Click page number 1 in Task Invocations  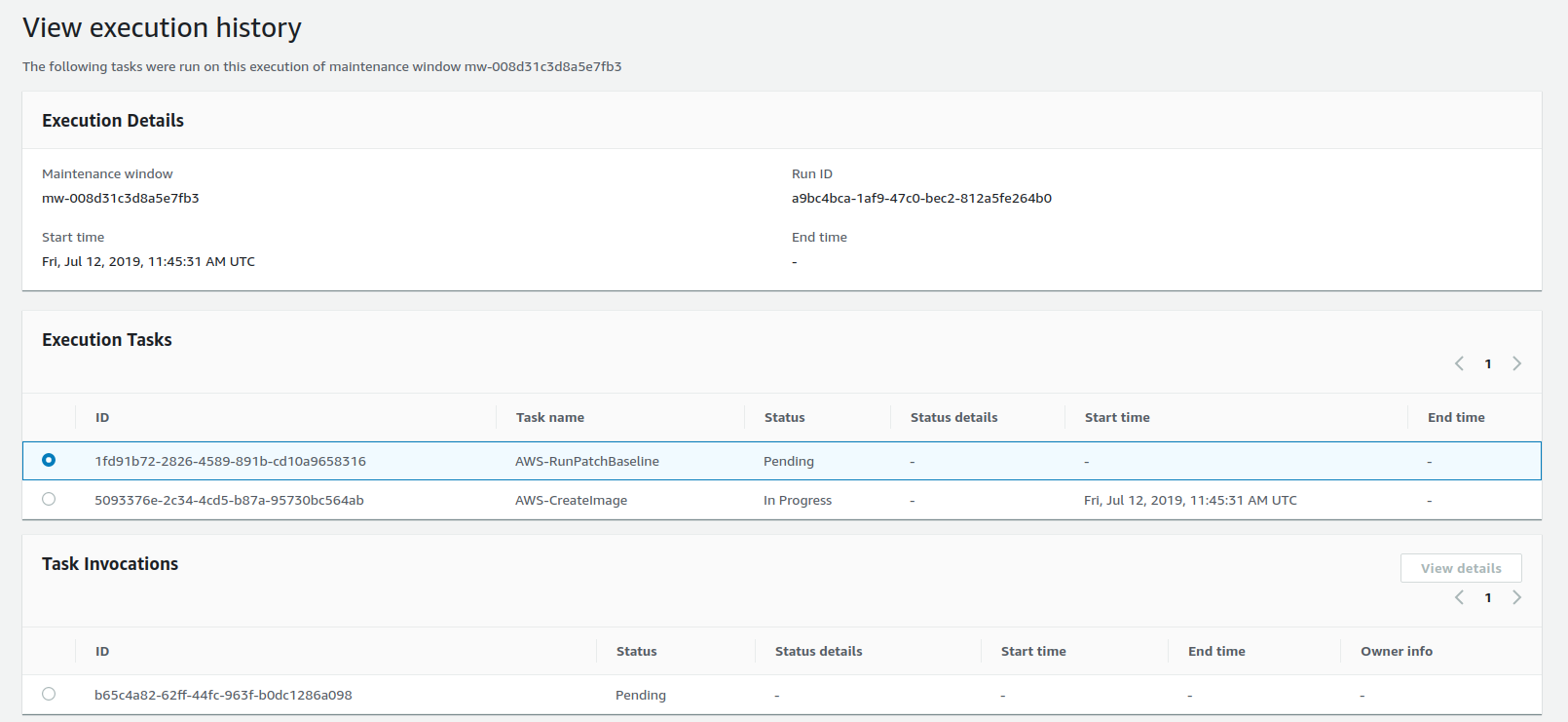click(1487, 597)
